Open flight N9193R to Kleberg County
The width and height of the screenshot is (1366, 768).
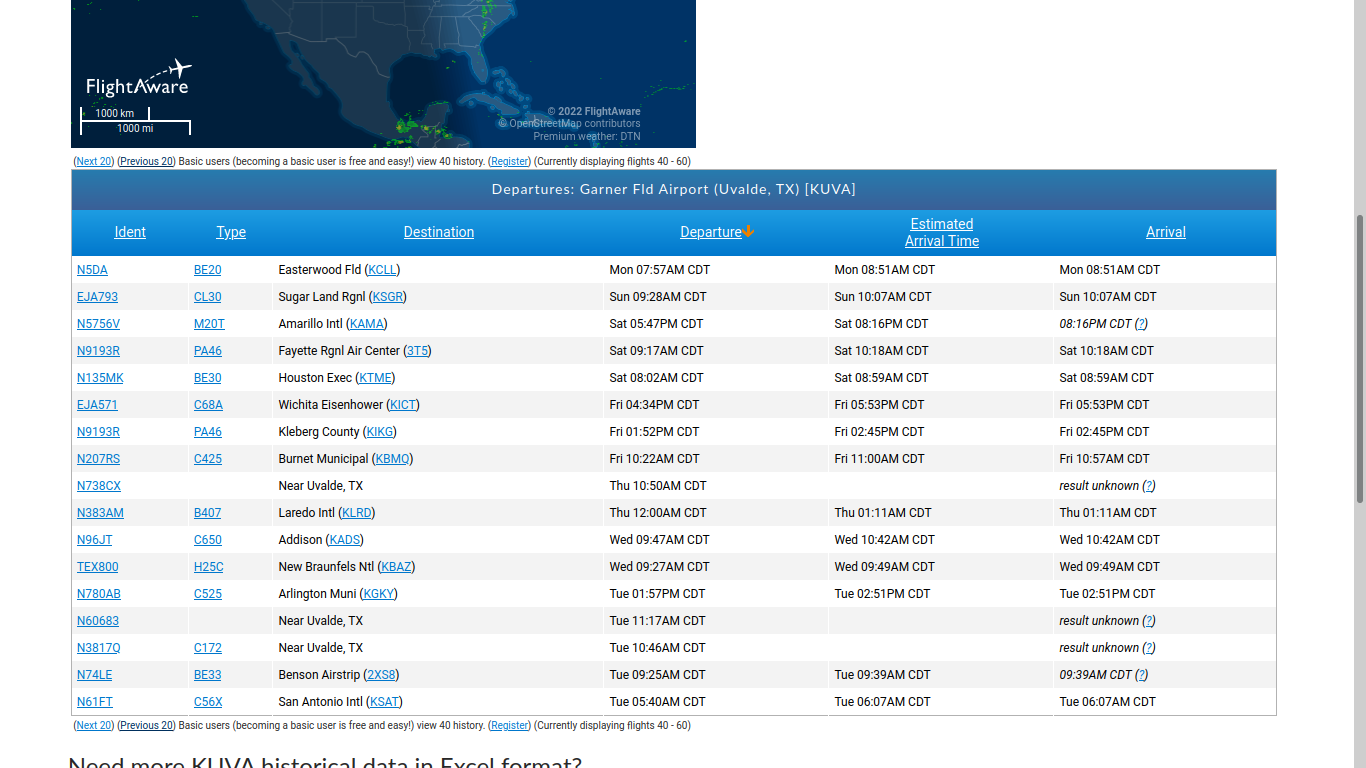[98, 432]
